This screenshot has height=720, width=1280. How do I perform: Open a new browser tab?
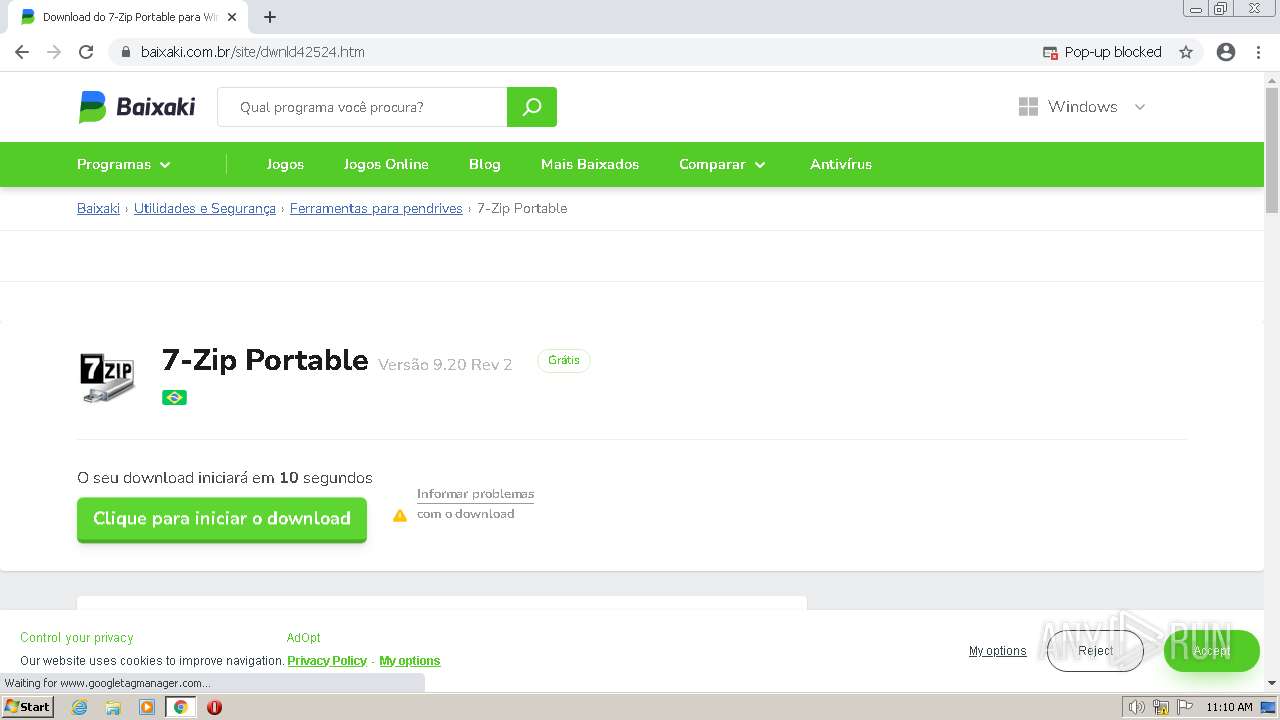[x=270, y=17]
